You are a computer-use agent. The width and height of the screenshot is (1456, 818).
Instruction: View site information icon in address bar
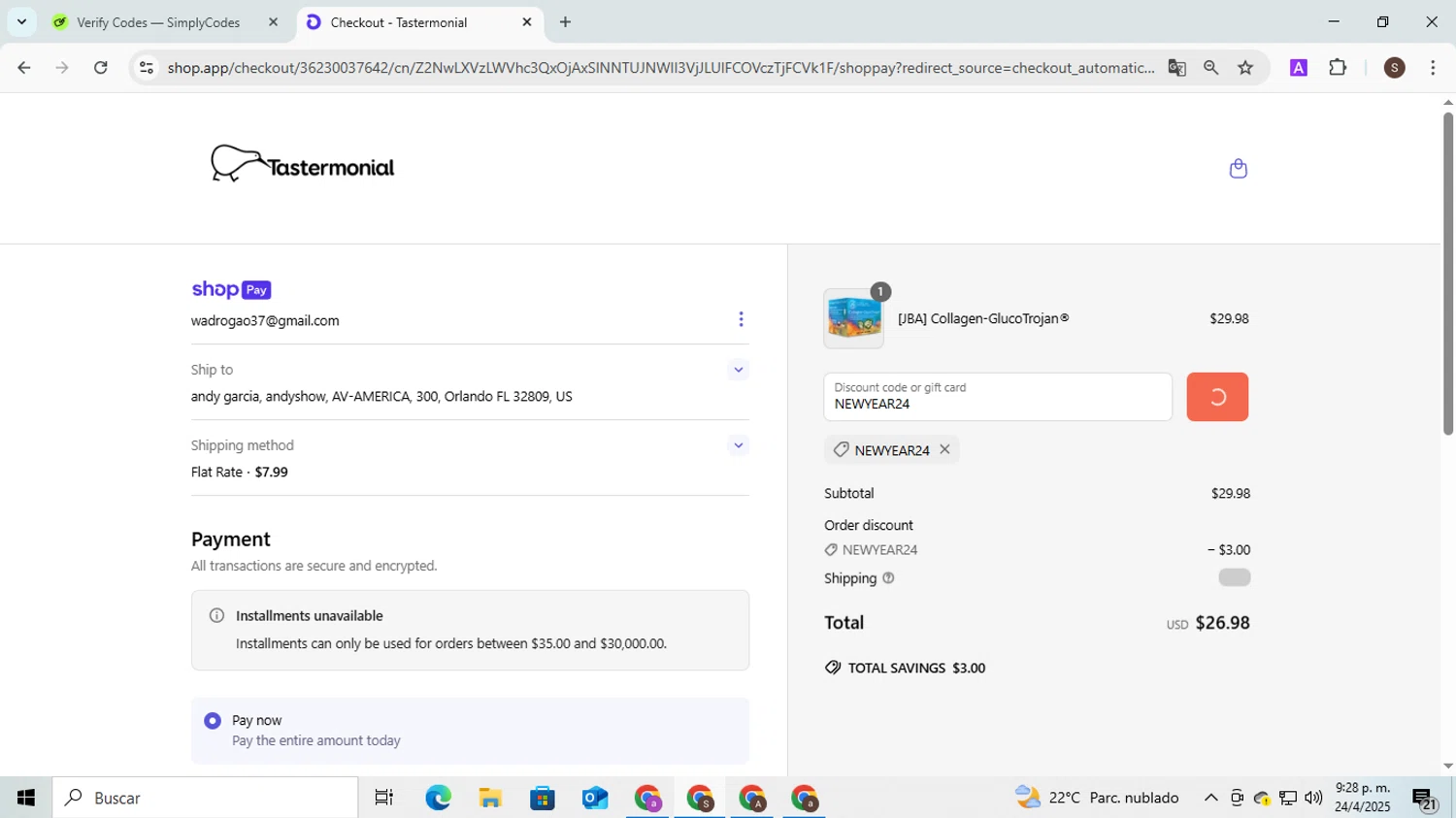coord(147,68)
